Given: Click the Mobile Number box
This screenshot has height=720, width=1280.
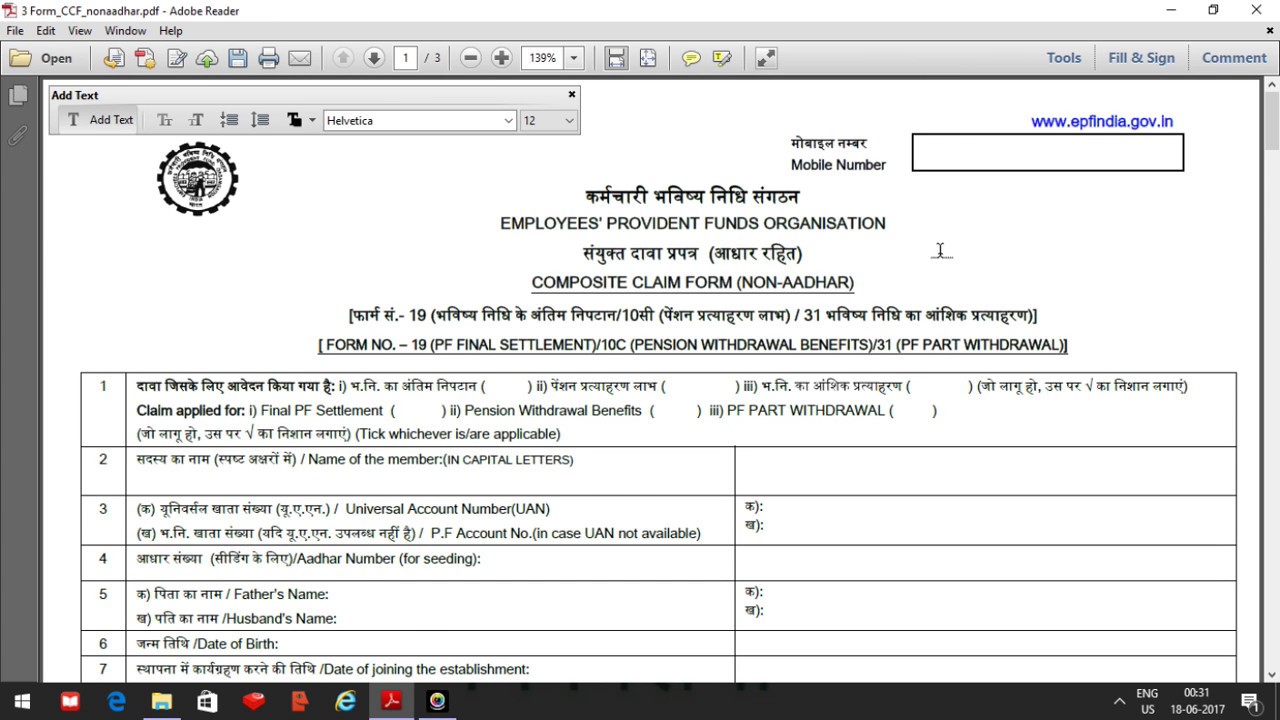Looking at the screenshot, I should pyautogui.click(x=1047, y=152).
